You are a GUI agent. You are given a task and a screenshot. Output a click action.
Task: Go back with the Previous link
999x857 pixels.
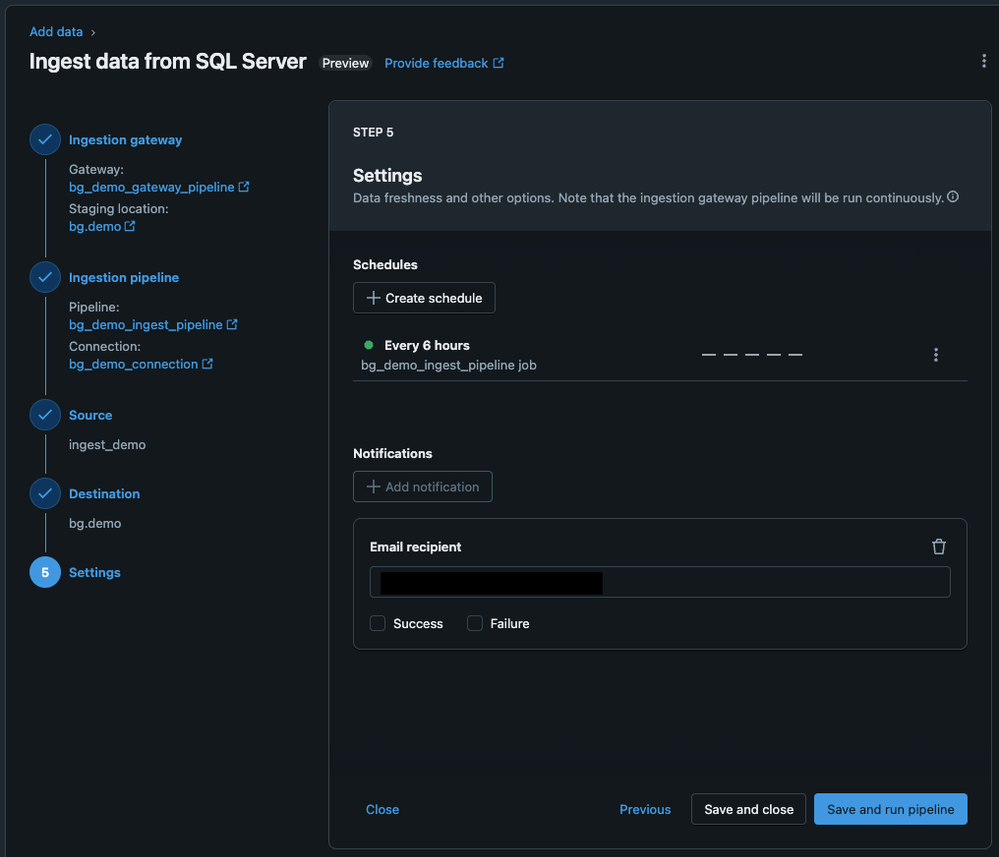tap(645, 809)
